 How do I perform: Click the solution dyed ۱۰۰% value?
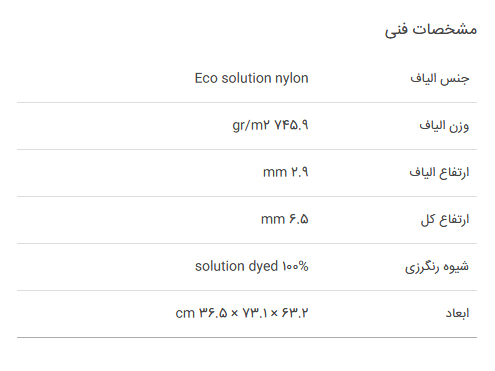tap(252, 266)
